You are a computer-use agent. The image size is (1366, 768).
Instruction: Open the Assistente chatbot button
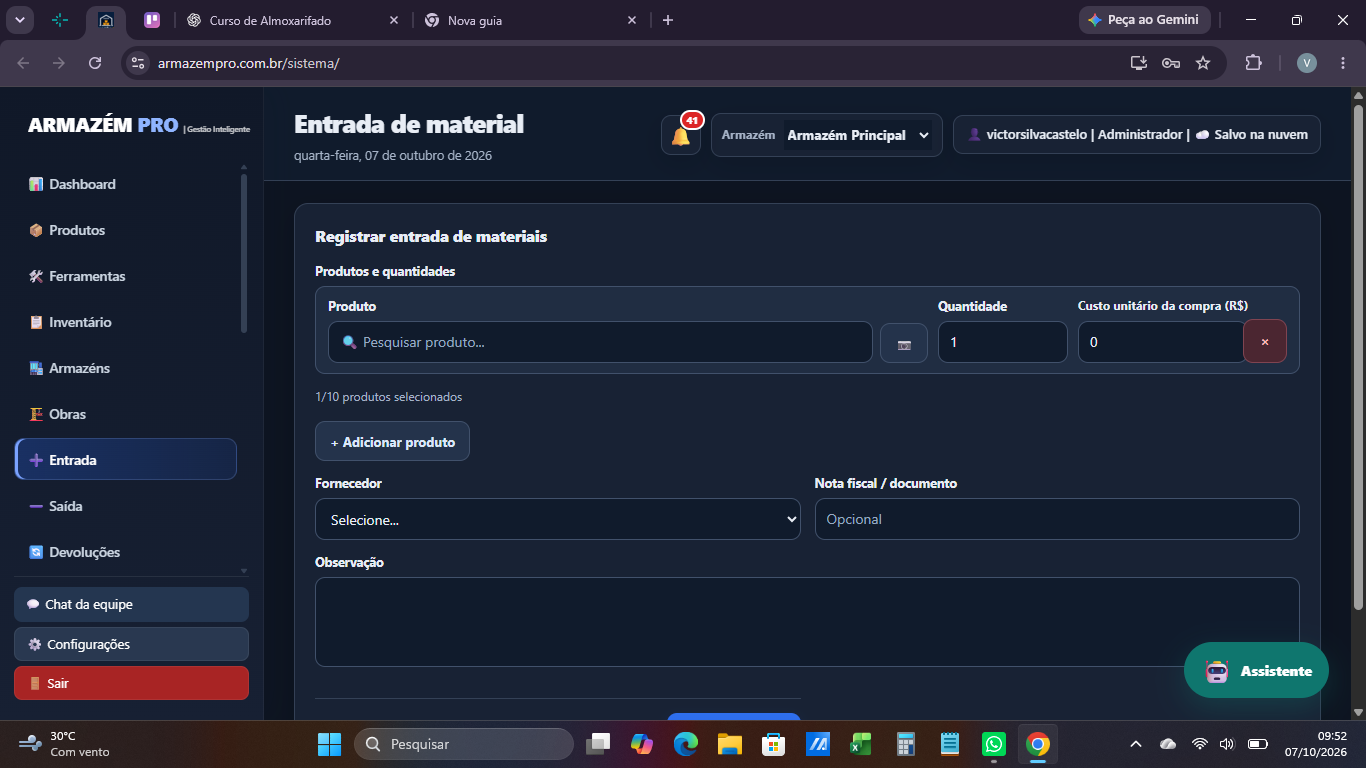pos(1256,670)
